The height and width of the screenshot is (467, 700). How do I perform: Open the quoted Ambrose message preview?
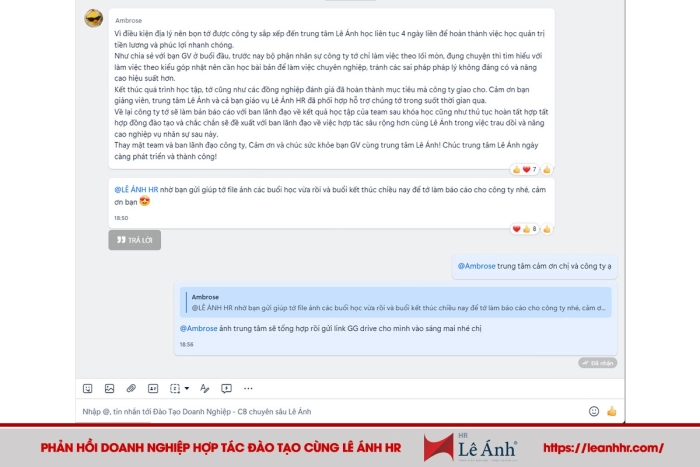[396, 302]
